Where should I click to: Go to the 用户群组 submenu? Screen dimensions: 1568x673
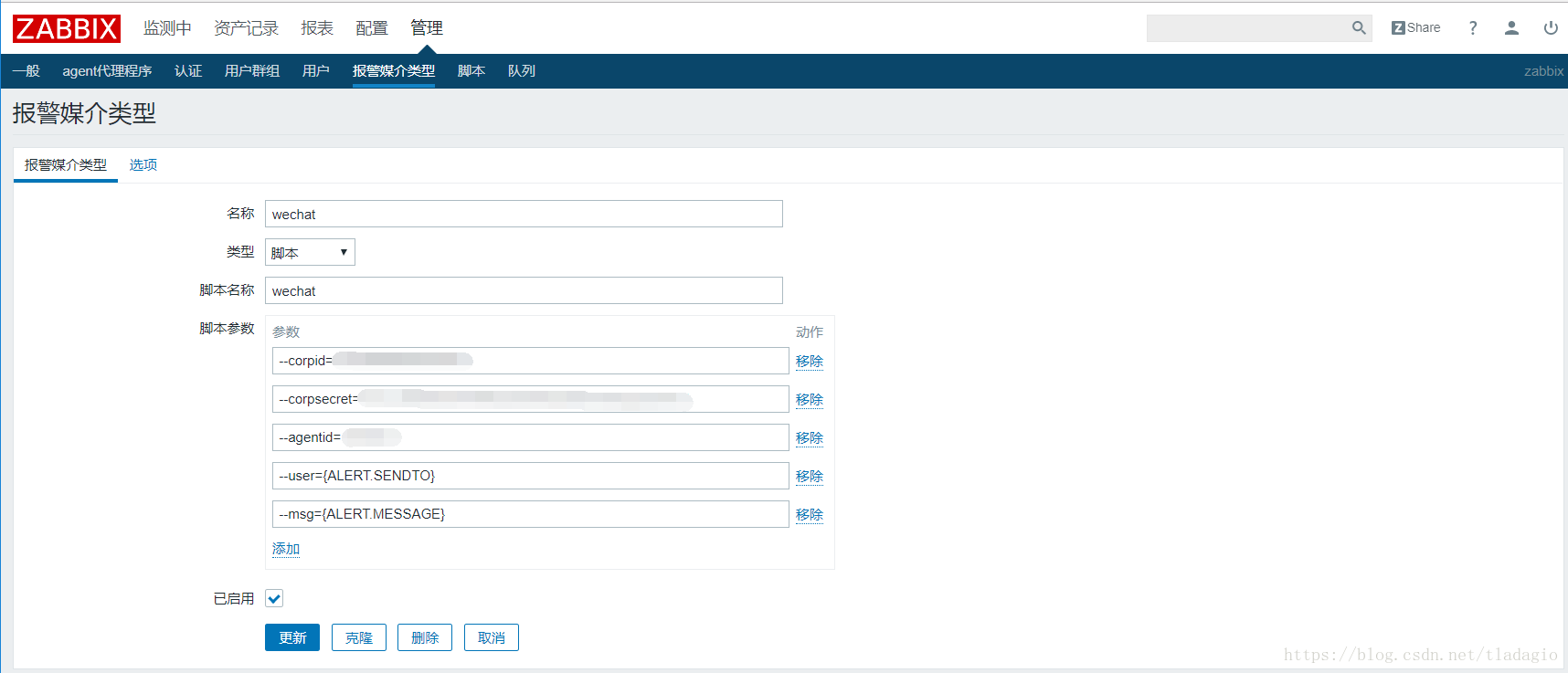(252, 71)
